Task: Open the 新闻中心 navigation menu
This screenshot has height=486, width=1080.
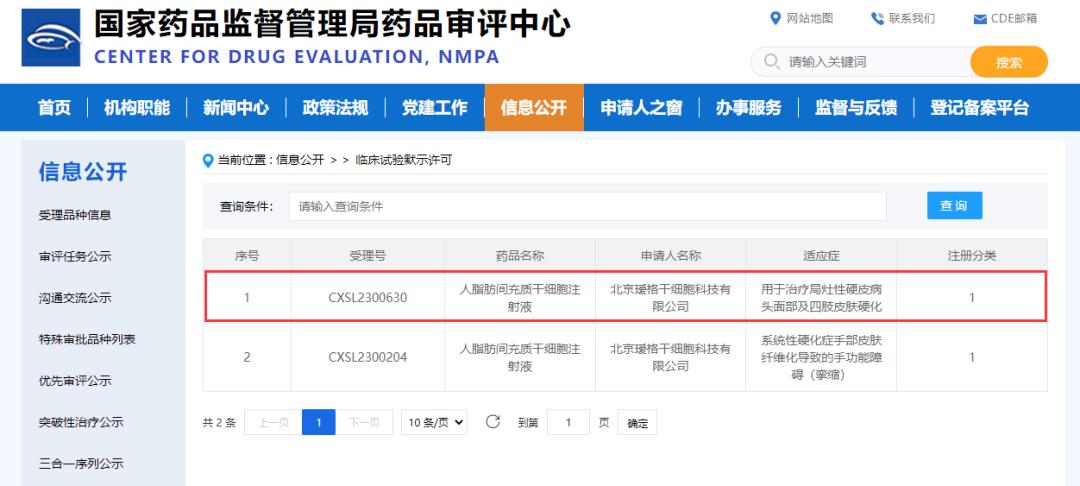Action: coord(236,107)
